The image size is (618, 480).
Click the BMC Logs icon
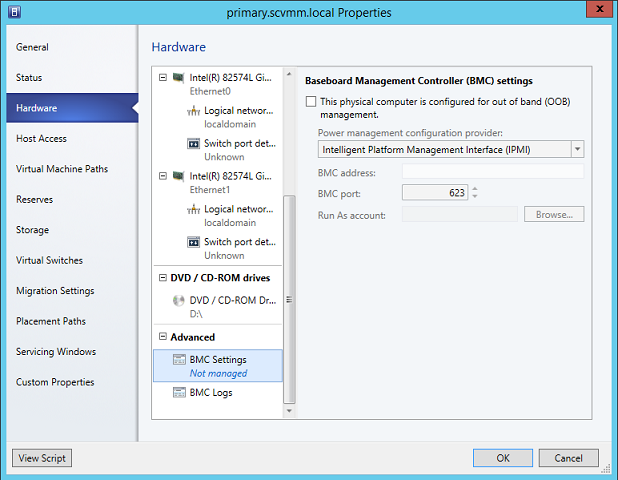click(x=180, y=393)
